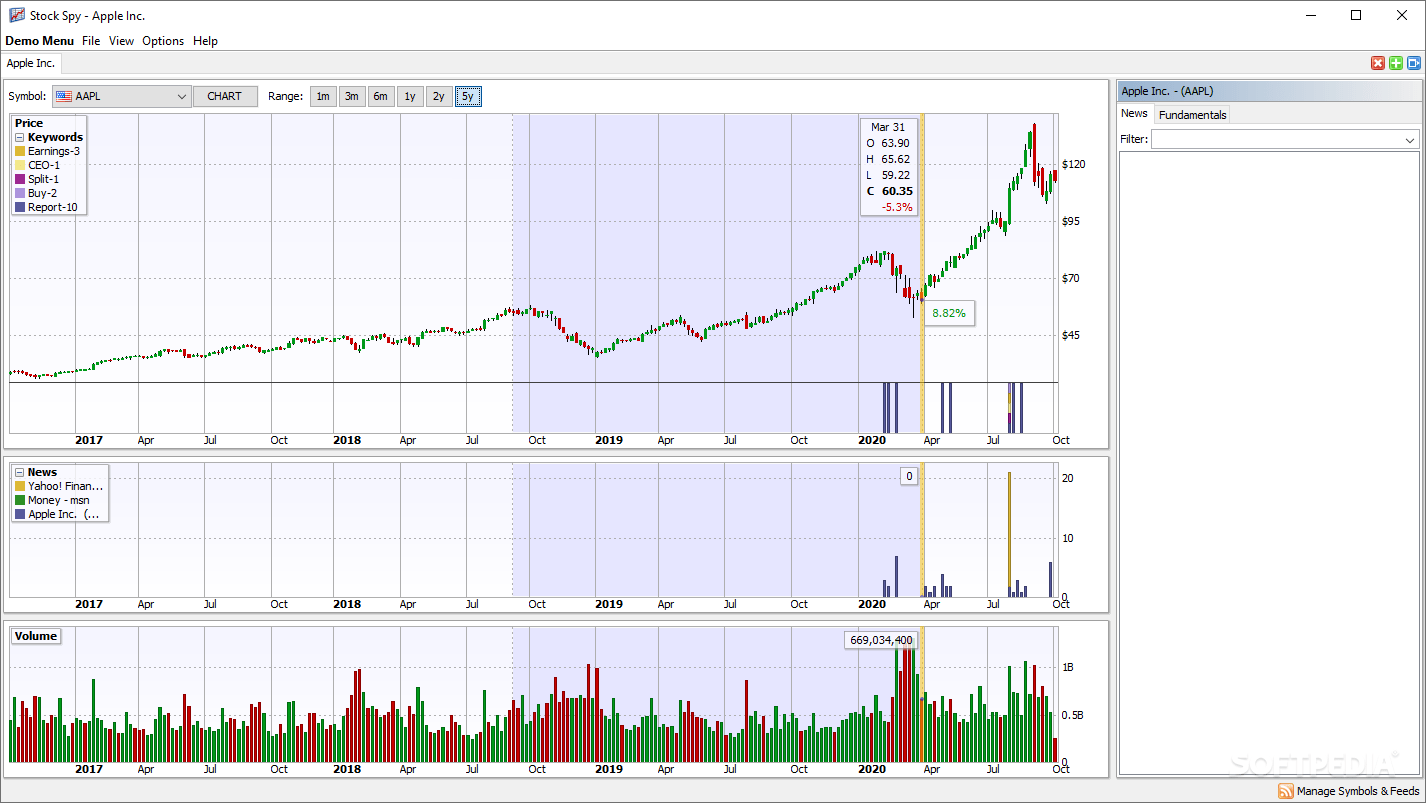Open the Demo Menu
Viewport: 1426px width, 803px height.
pyautogui.click(x=39, y=41)
